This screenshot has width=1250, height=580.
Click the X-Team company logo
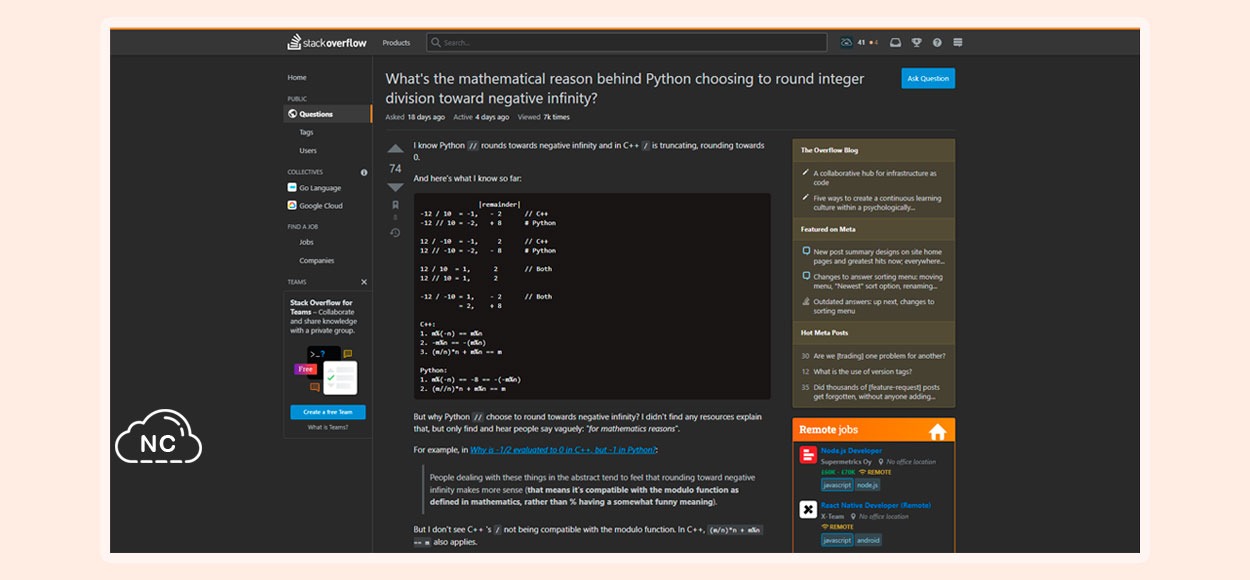[x=808, y=510]
